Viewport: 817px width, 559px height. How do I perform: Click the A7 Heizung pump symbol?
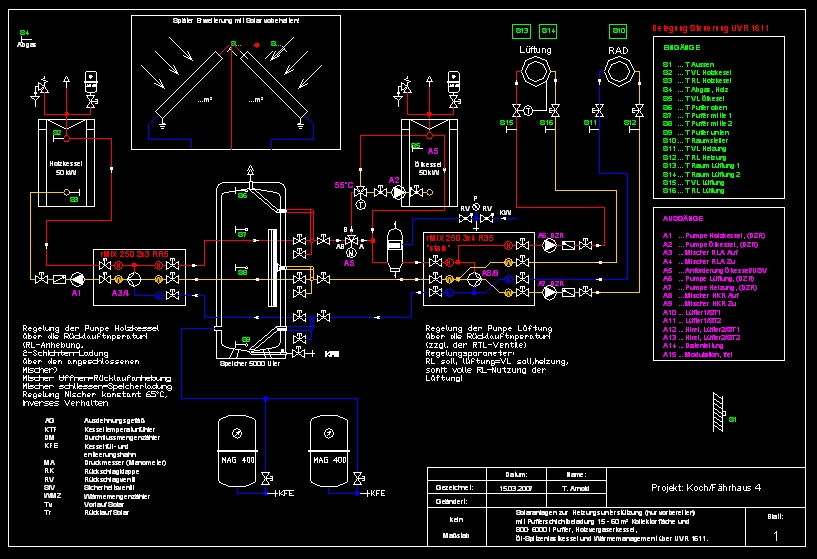pyautogui.click(x=550, y=292)
